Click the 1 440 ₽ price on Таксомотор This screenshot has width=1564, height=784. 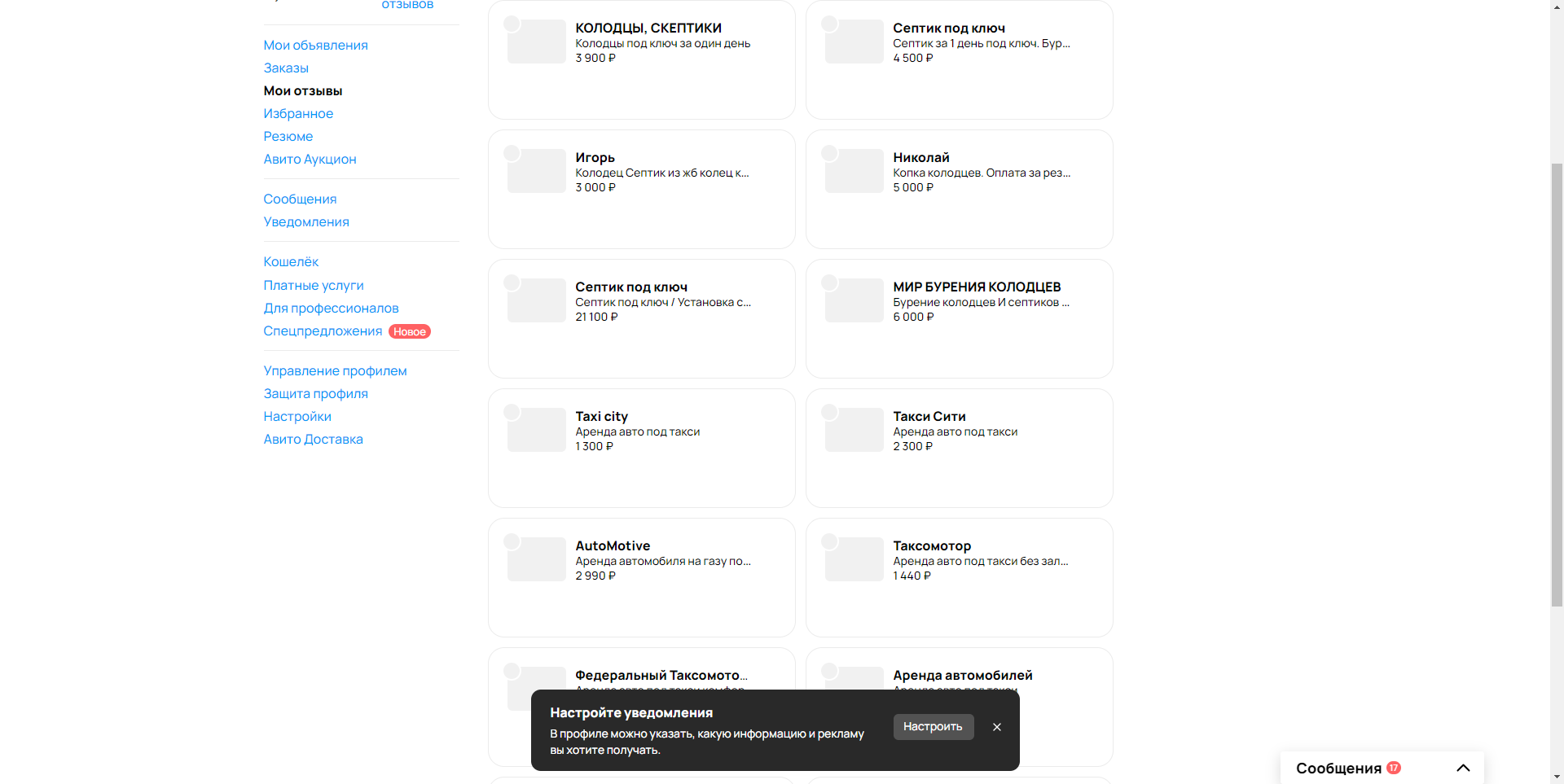pos(912,576)
